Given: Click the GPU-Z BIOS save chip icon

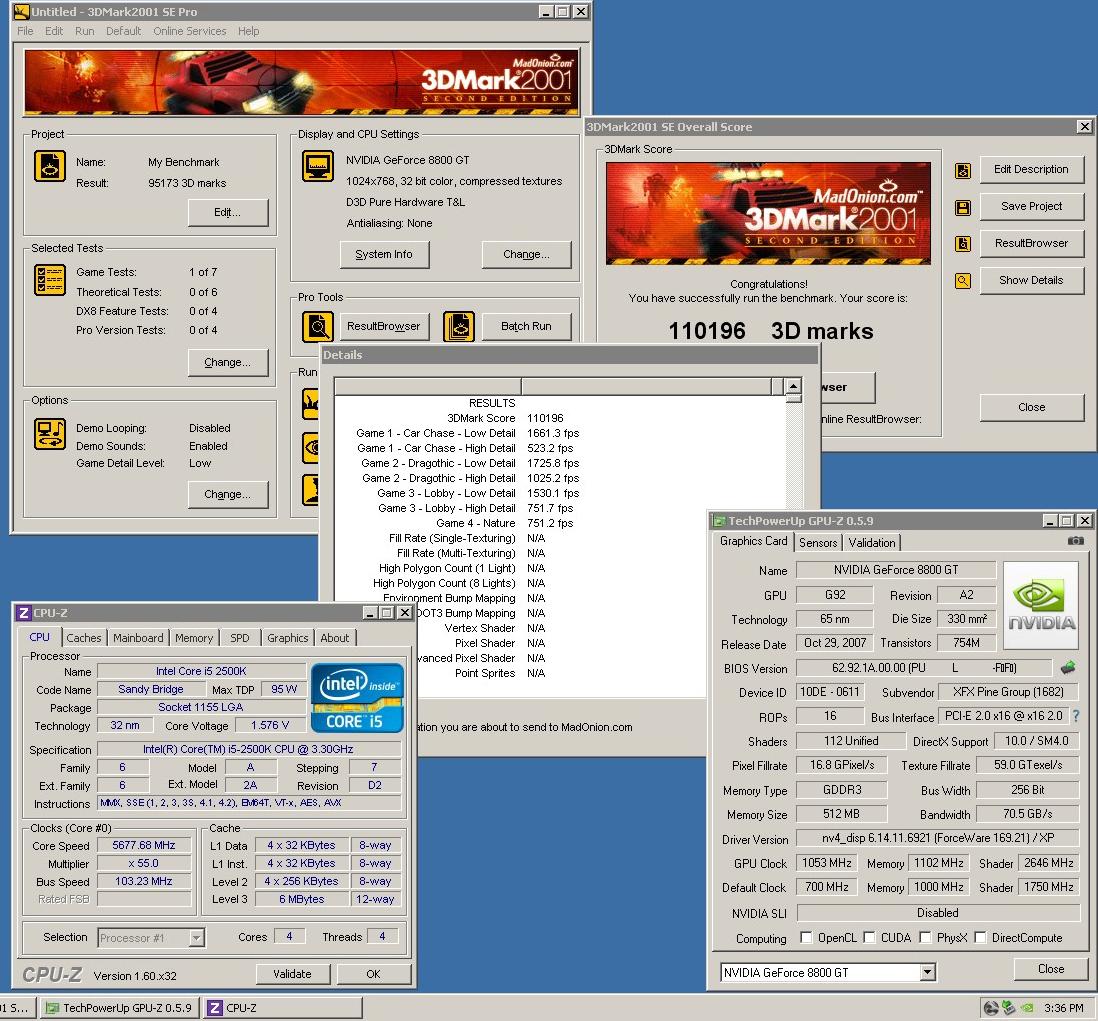Looking at the screenshot, I should pyautogui.click(x=1068, y=667).
